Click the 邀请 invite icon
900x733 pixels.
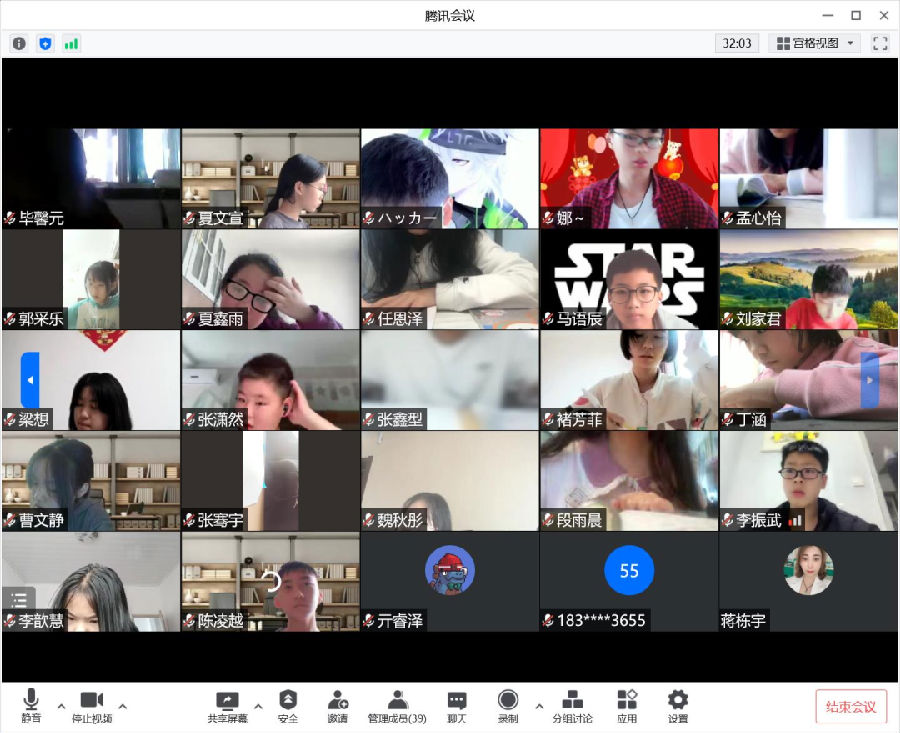point(338,705)
